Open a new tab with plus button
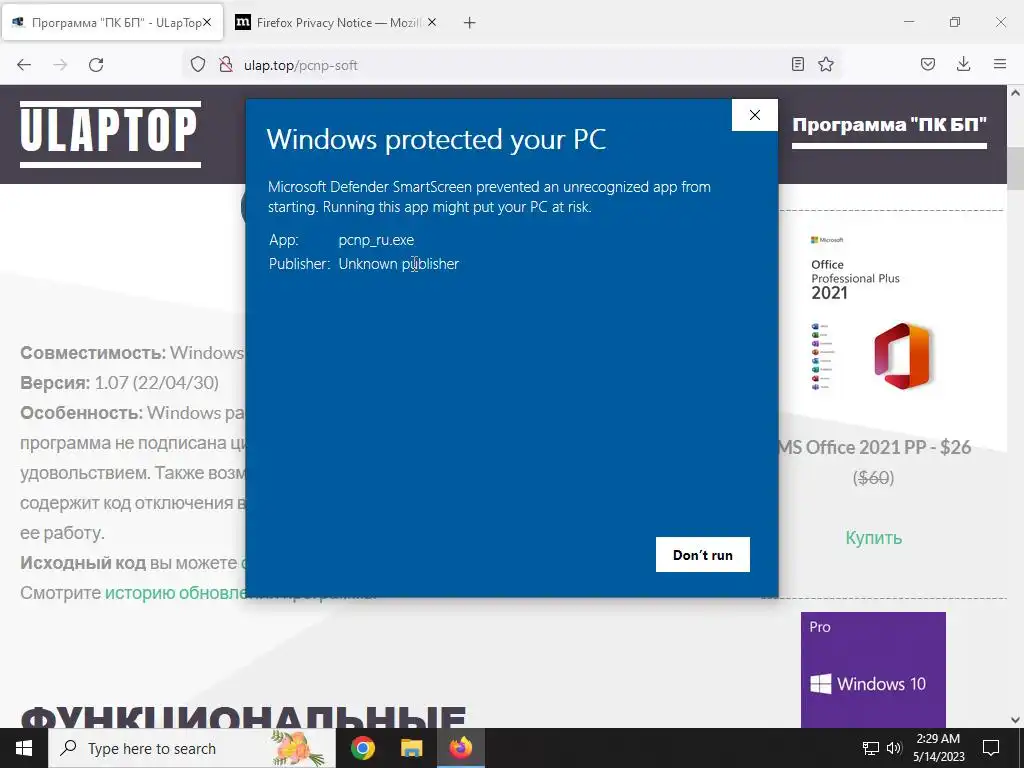Image resolution: width=1024 pixels, height=768 pixels. (x=470, y=23)
